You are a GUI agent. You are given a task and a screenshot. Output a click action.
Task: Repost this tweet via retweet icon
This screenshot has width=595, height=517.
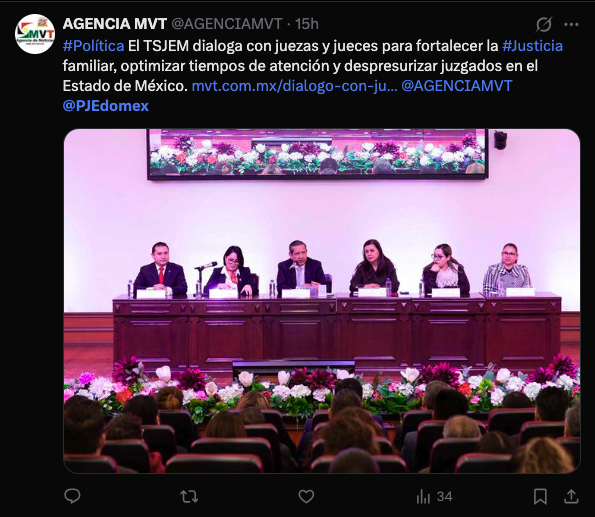(189, 496)
